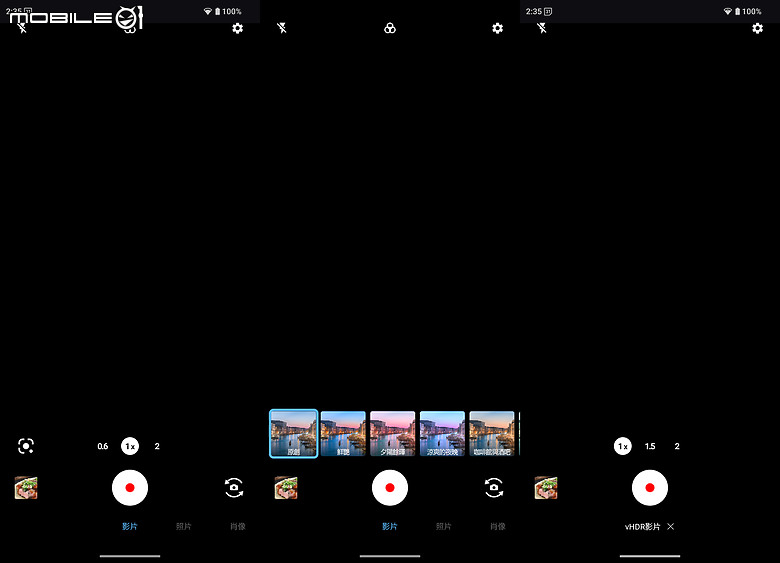780x563 pixels.
Task: Select 2 zoom on the vHDR screen
Action: click(677, 446)
